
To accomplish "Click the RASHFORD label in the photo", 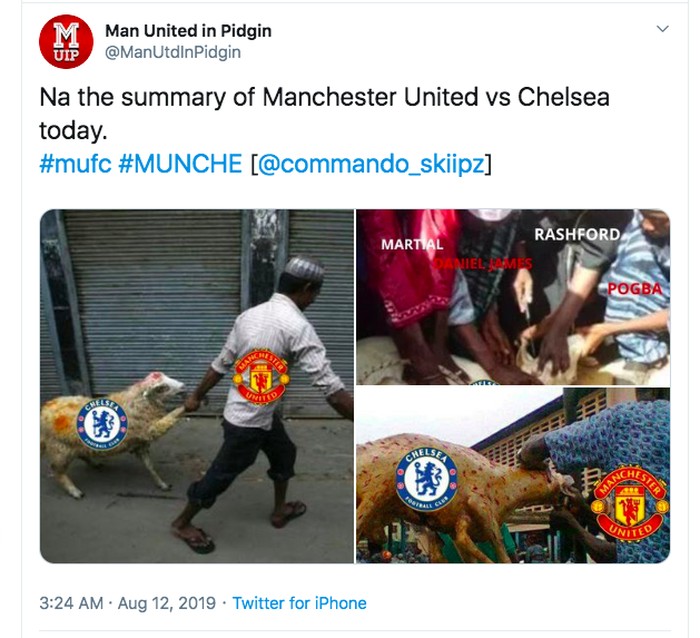I will (577, 234).
